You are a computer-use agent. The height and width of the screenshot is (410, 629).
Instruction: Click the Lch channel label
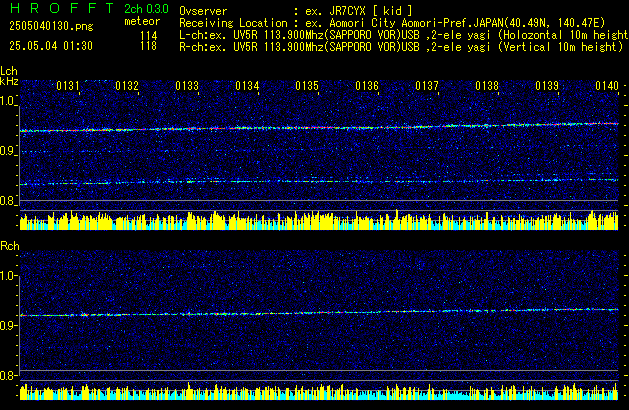tap(9, 71)
